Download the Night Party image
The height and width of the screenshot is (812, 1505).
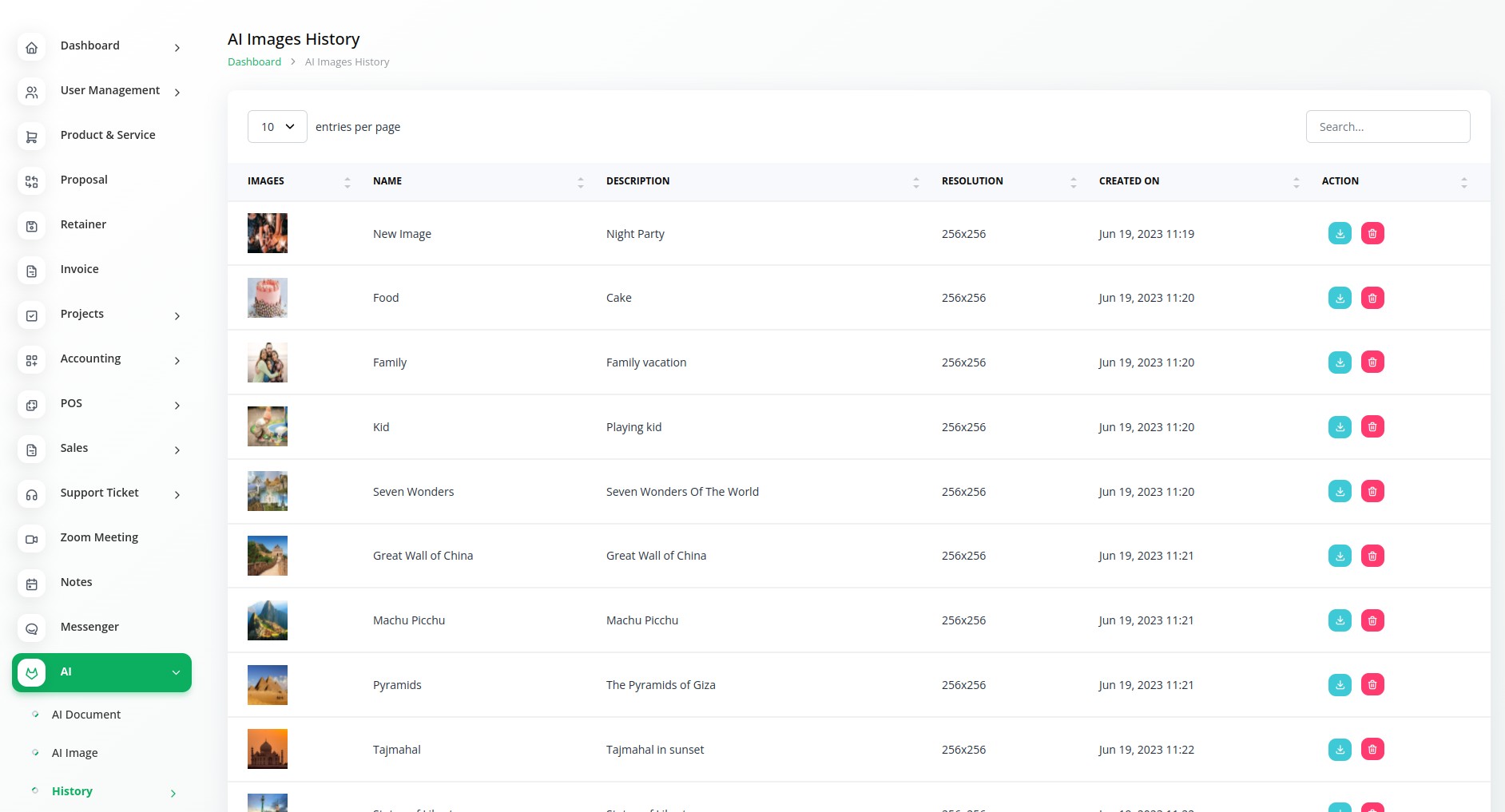pyautogui.click(x=1340, y=234)
